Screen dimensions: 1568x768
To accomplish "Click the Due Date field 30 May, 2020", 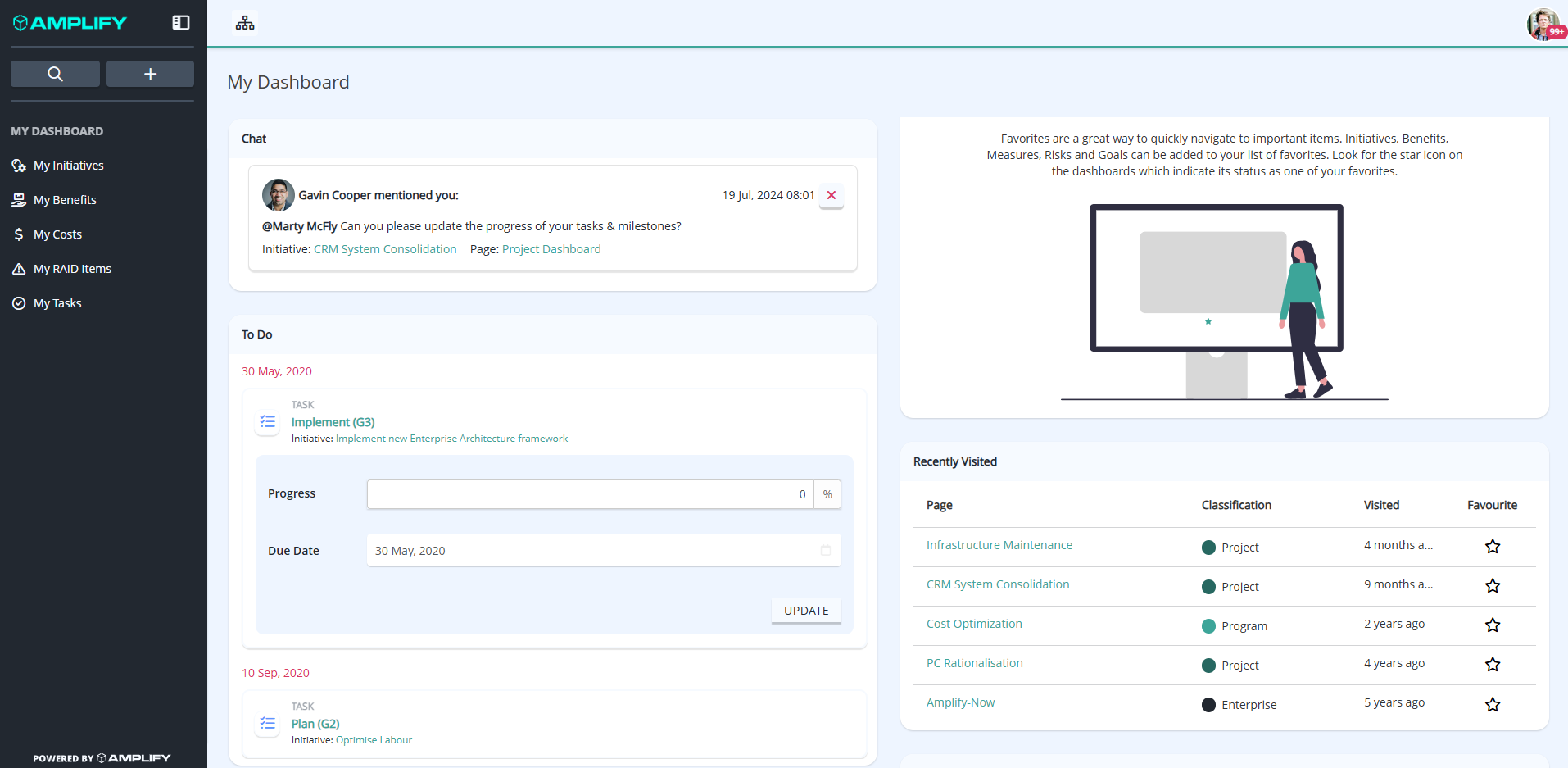I will [604, 551].
